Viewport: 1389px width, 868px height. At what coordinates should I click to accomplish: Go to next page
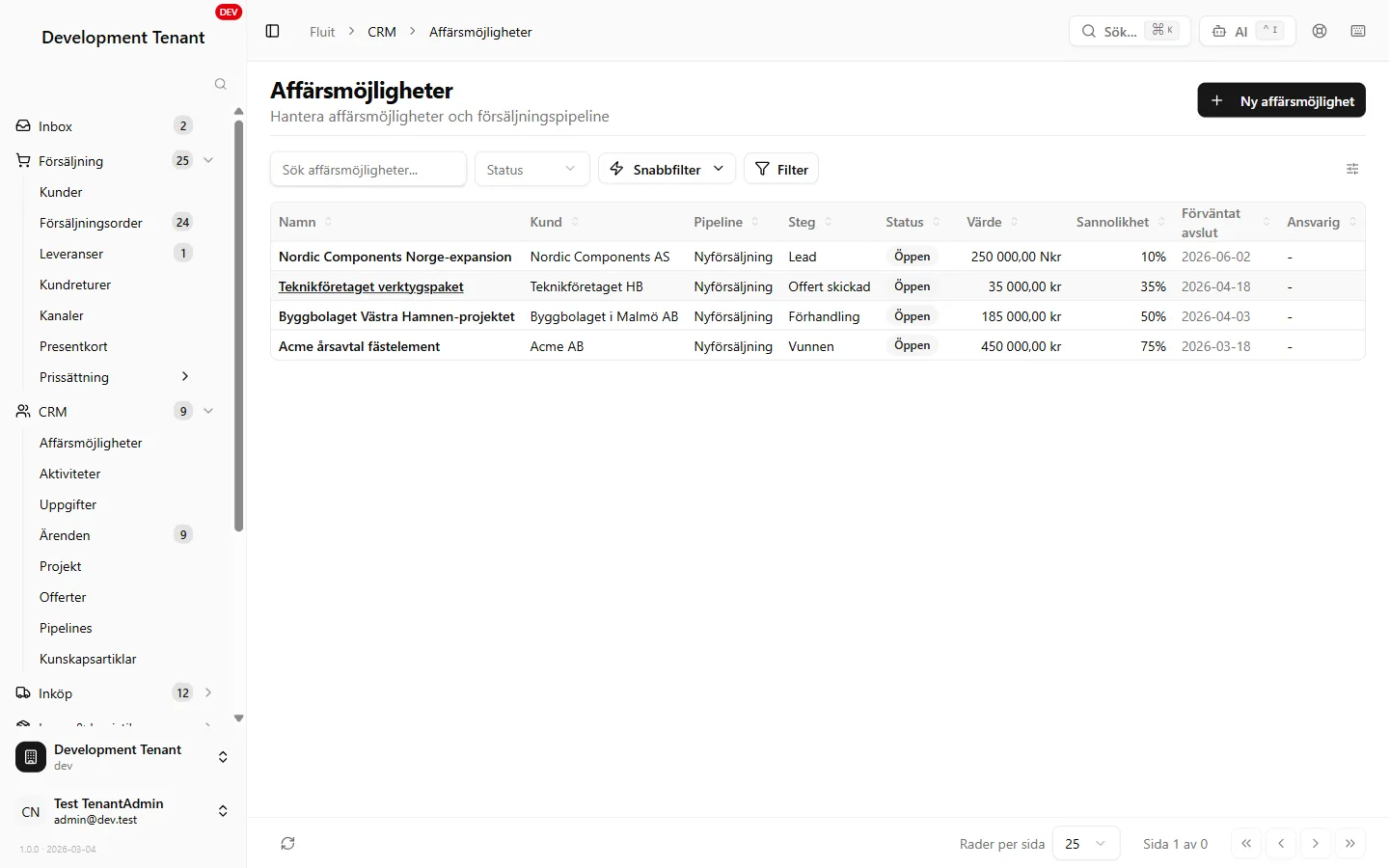tap(1316, 844)
